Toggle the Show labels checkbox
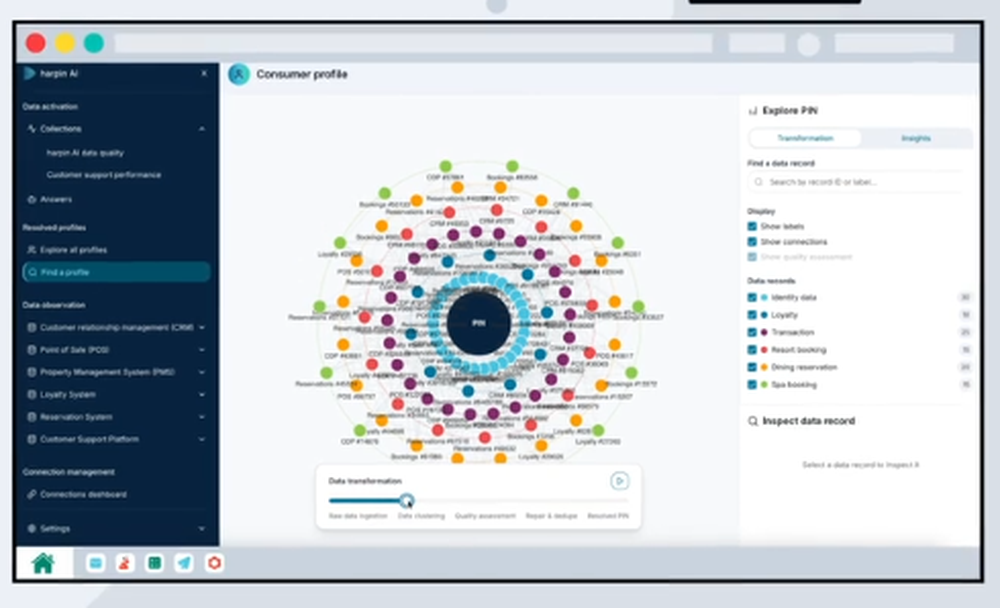Screen dimensions: 1000x608 752,226
